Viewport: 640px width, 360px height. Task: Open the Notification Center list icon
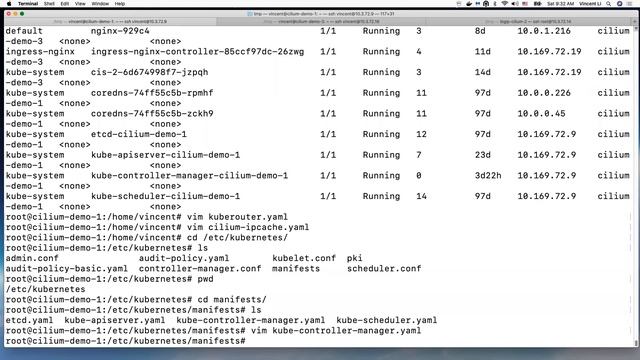point(629,4)
